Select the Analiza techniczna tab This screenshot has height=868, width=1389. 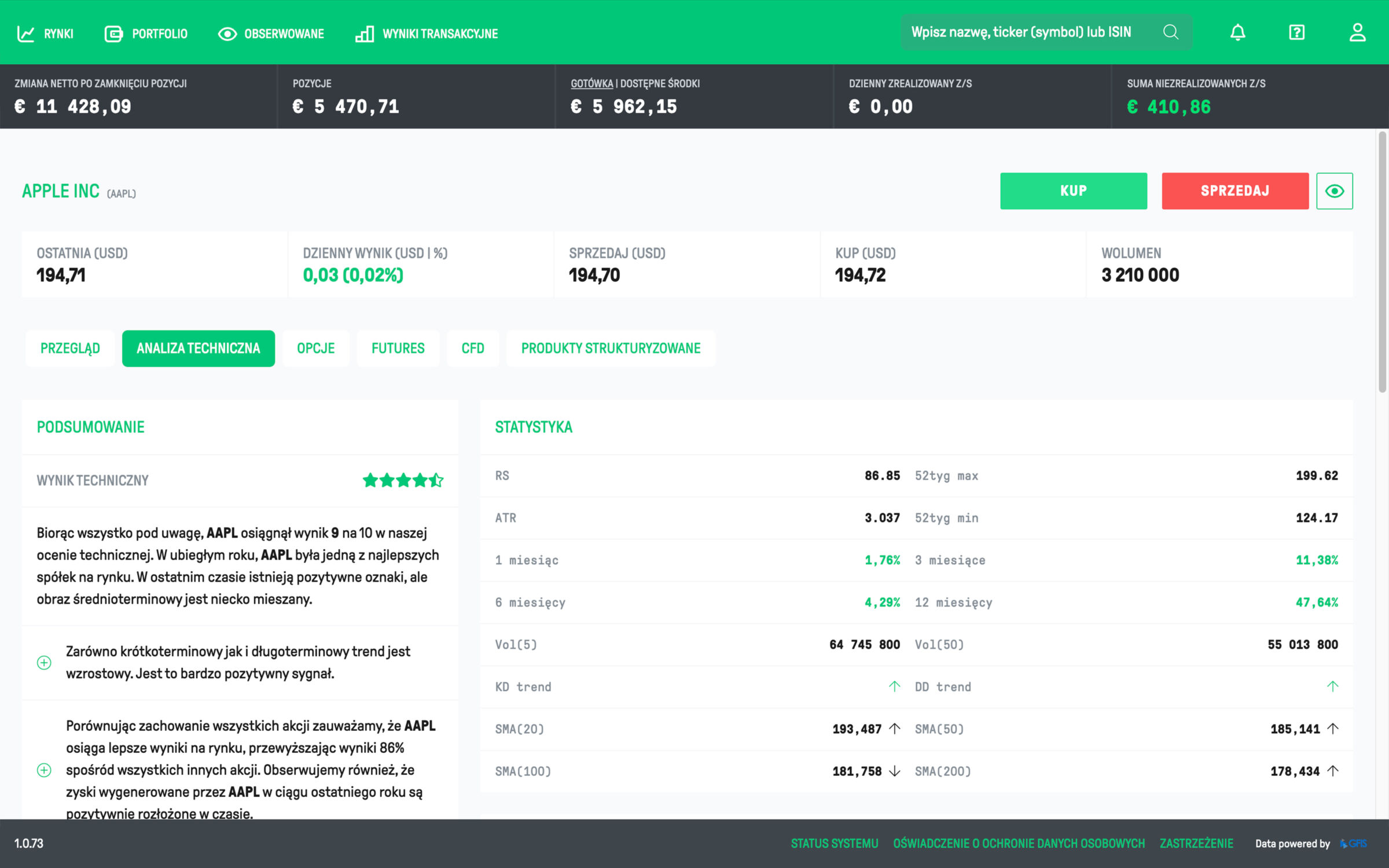199,348
